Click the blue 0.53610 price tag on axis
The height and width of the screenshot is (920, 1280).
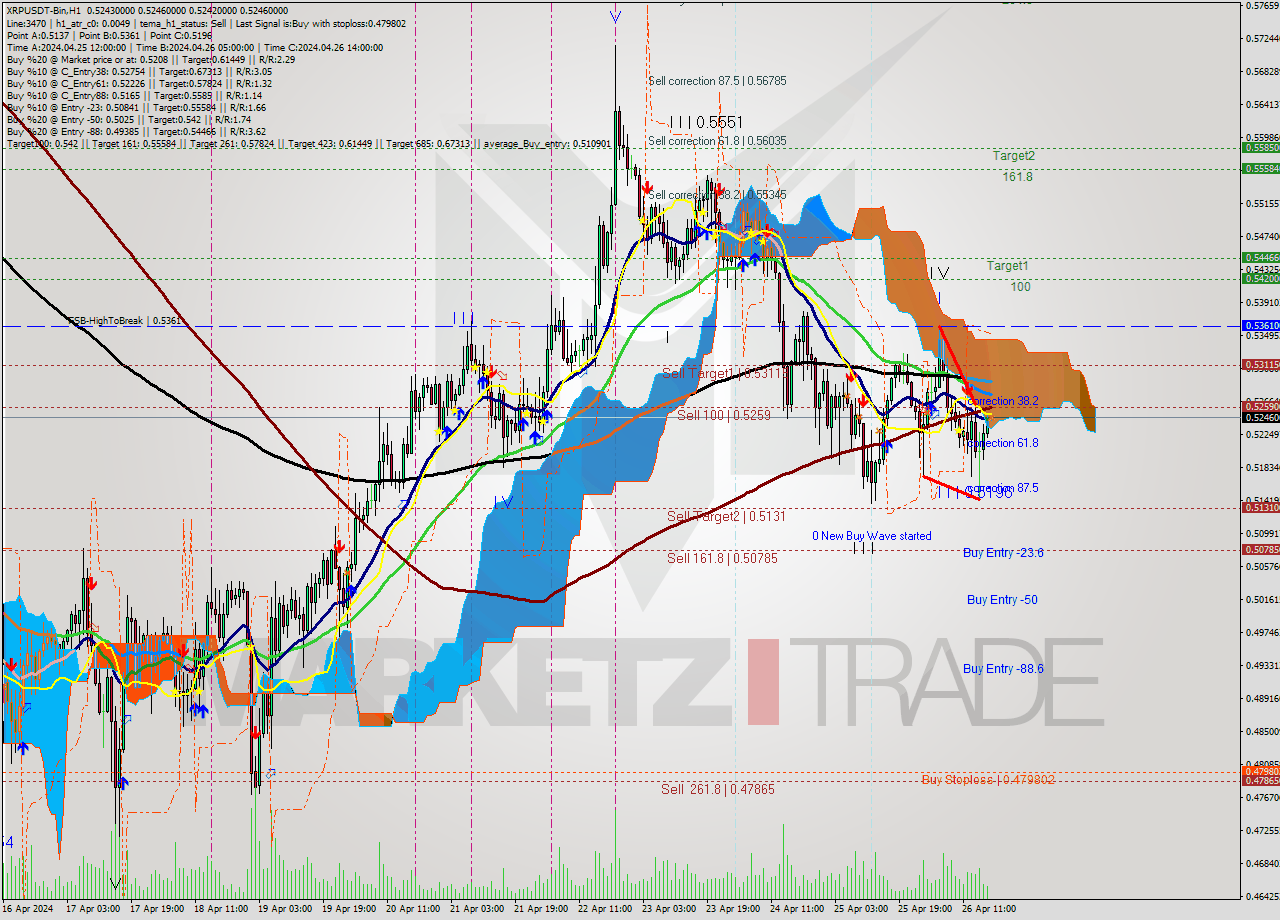1260,326
